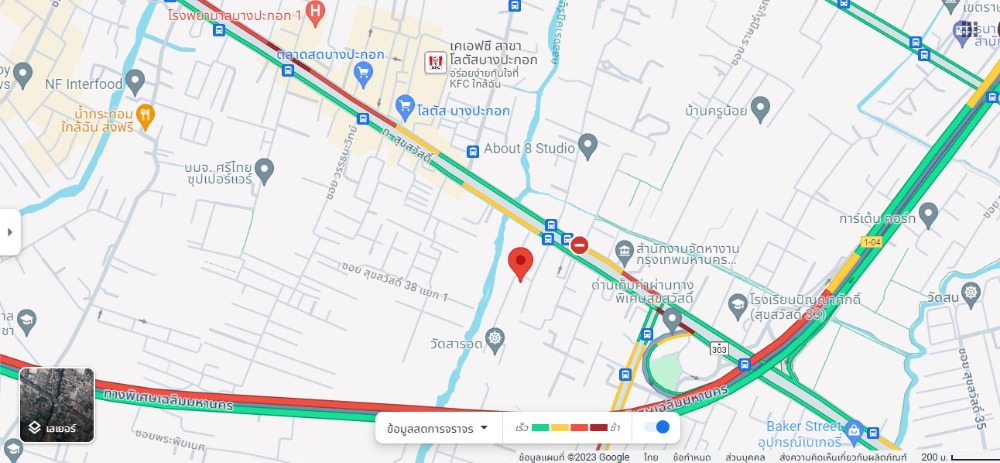Screen dimensions: 1000x463
Task: Select the orange restaurant fork-knife marker
Action: tap(146, 117)
